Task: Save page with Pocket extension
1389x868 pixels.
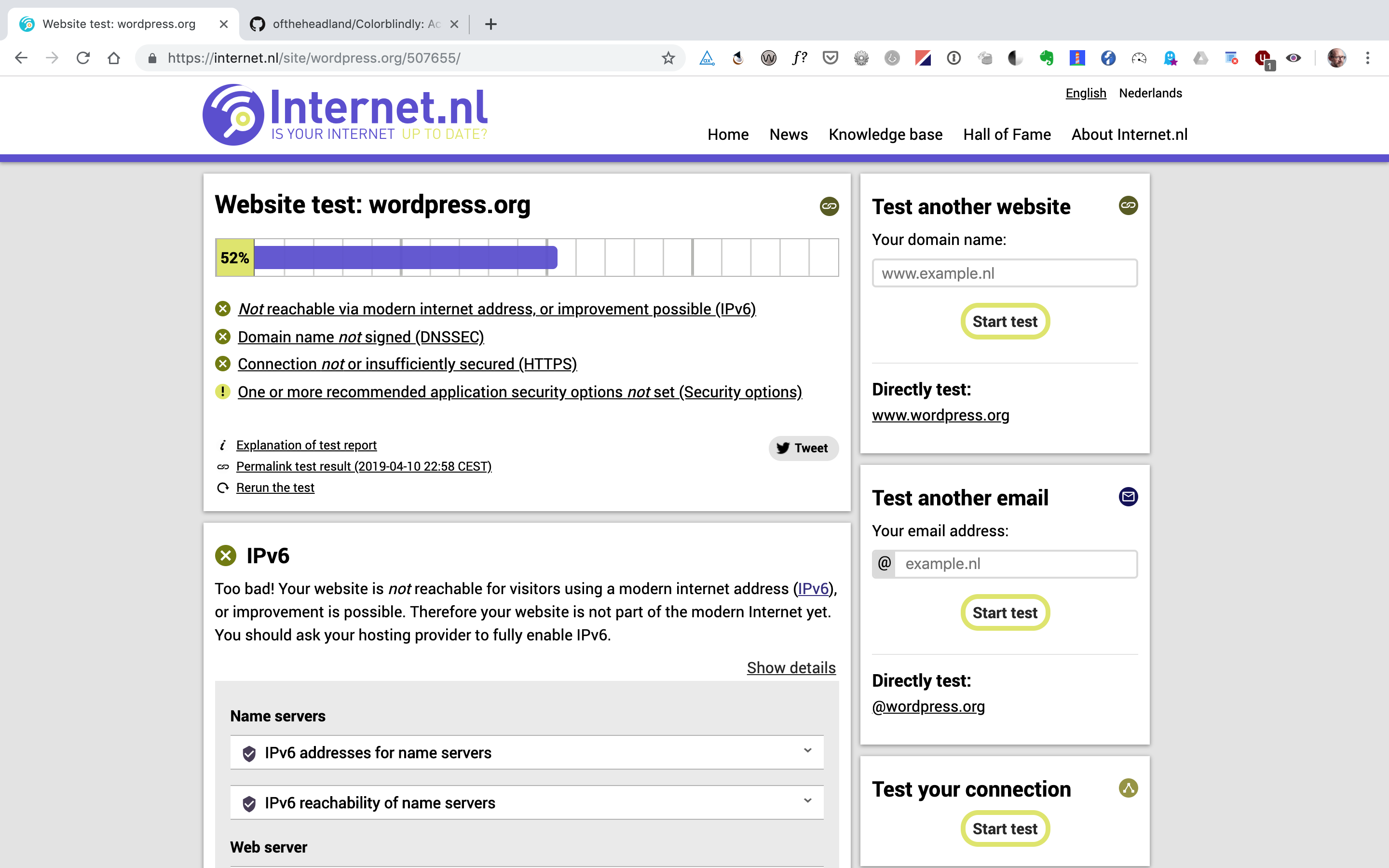Action: coord(831,58)
